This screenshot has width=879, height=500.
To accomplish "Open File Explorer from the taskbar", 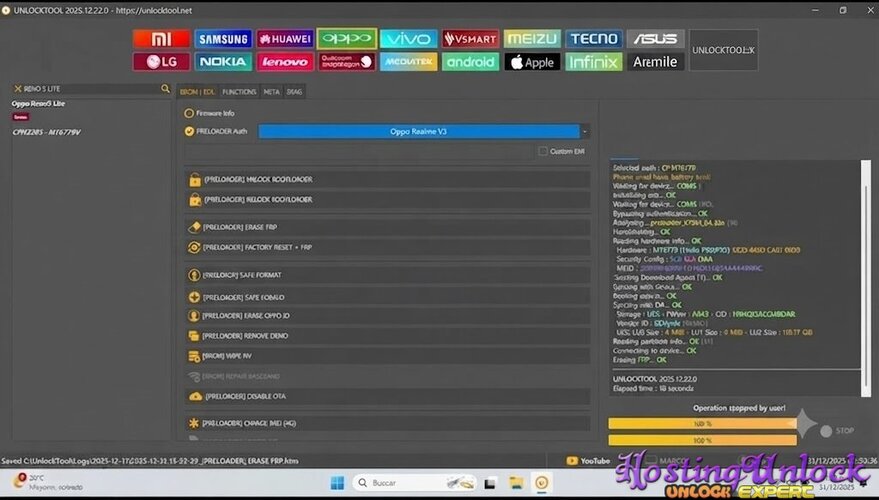I will [516, 483].
